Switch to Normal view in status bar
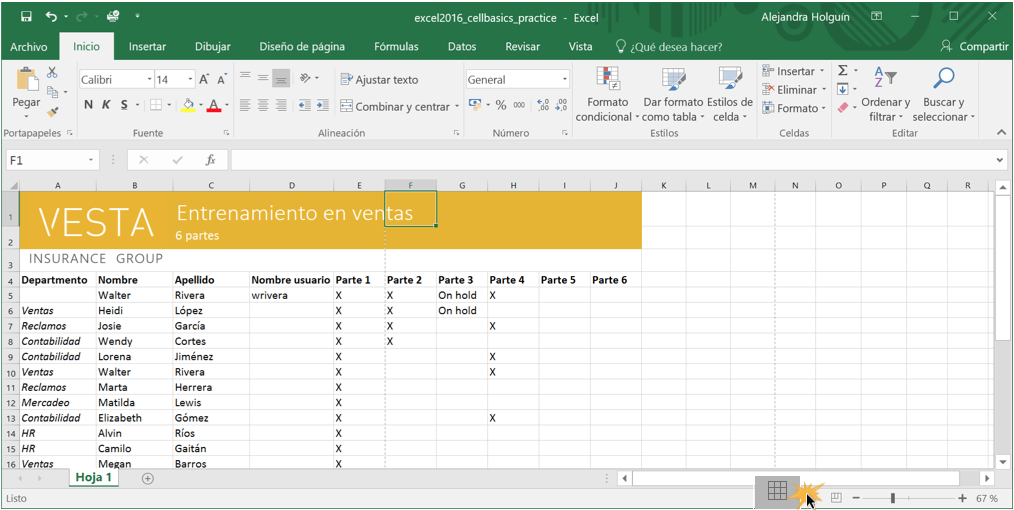 point(777,491)
